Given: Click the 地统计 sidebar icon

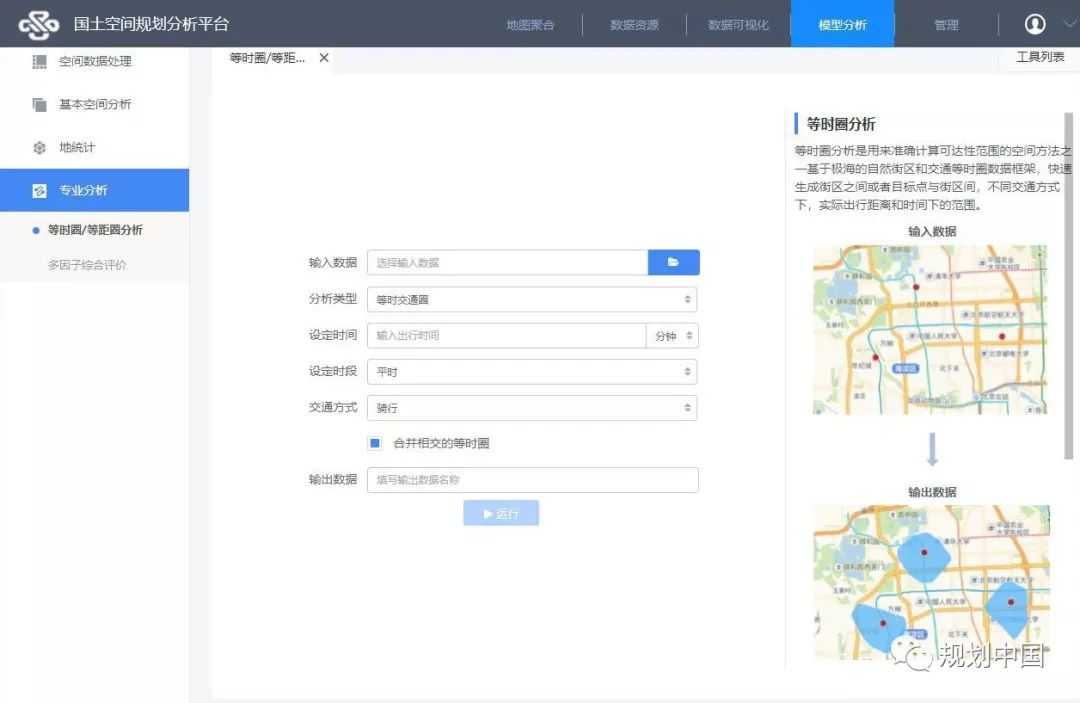Looking at the screenshot, I should click(40, 148).
